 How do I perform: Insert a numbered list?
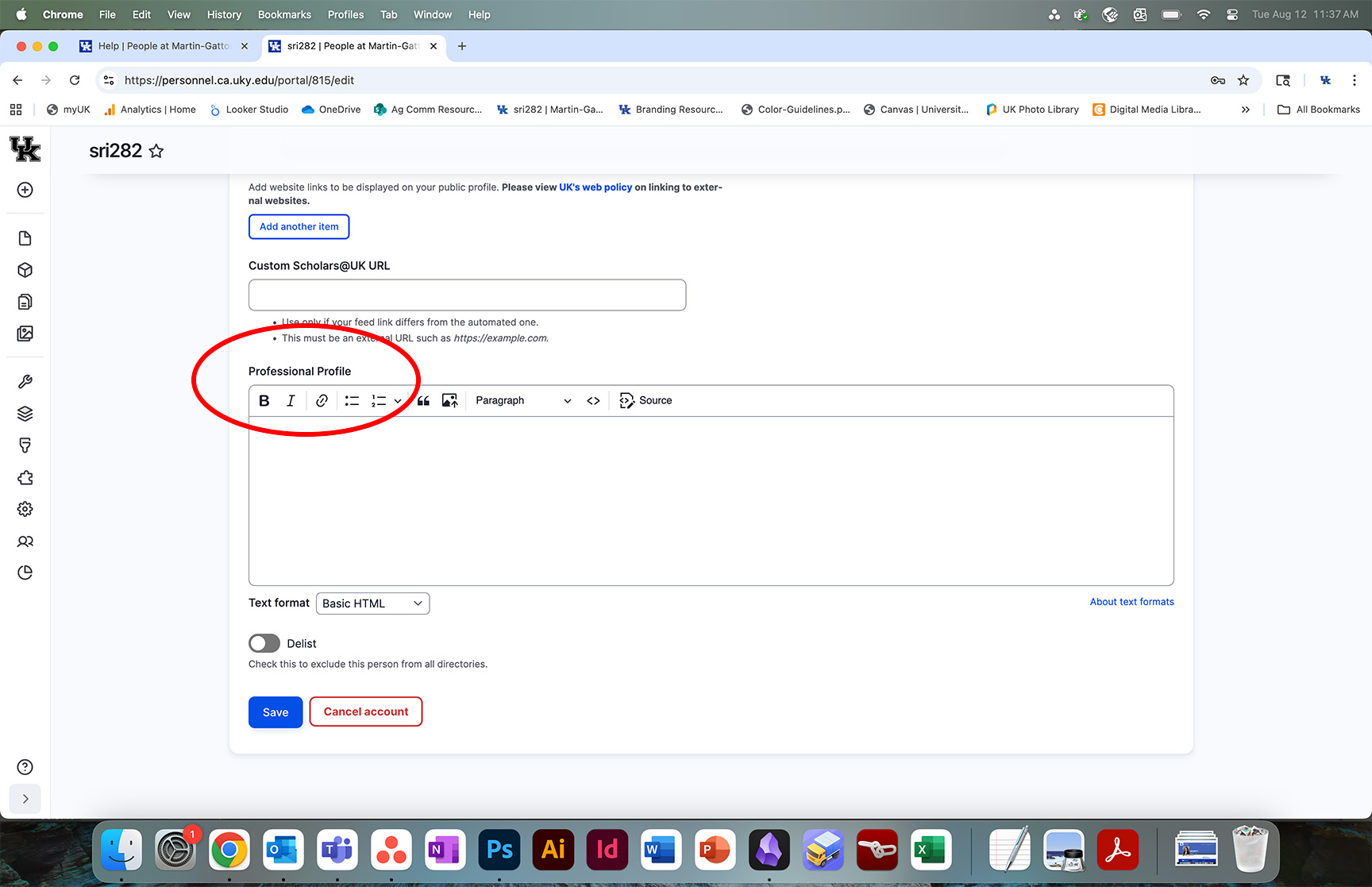[379, 401]
